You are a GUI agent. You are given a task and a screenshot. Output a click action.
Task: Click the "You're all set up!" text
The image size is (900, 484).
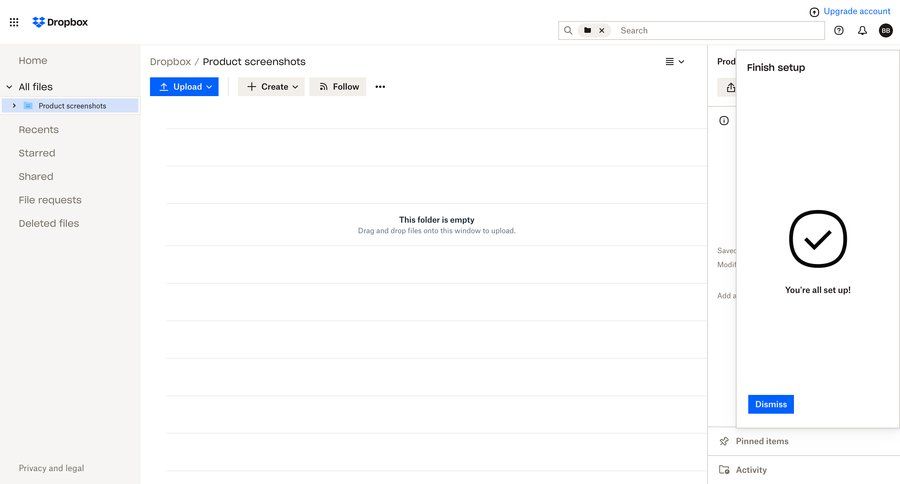point(817,290)
